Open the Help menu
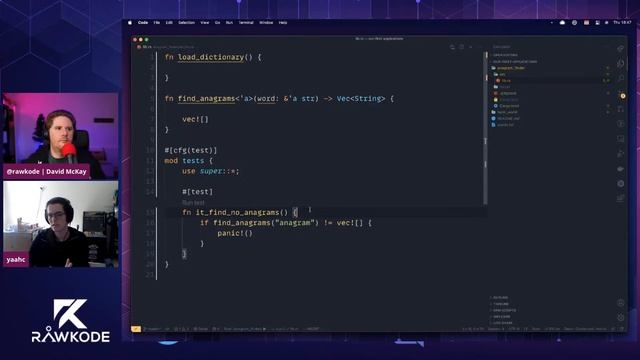The height and width of the screenshot is (360, 640). pyautogui.click(x=283, y=23)
